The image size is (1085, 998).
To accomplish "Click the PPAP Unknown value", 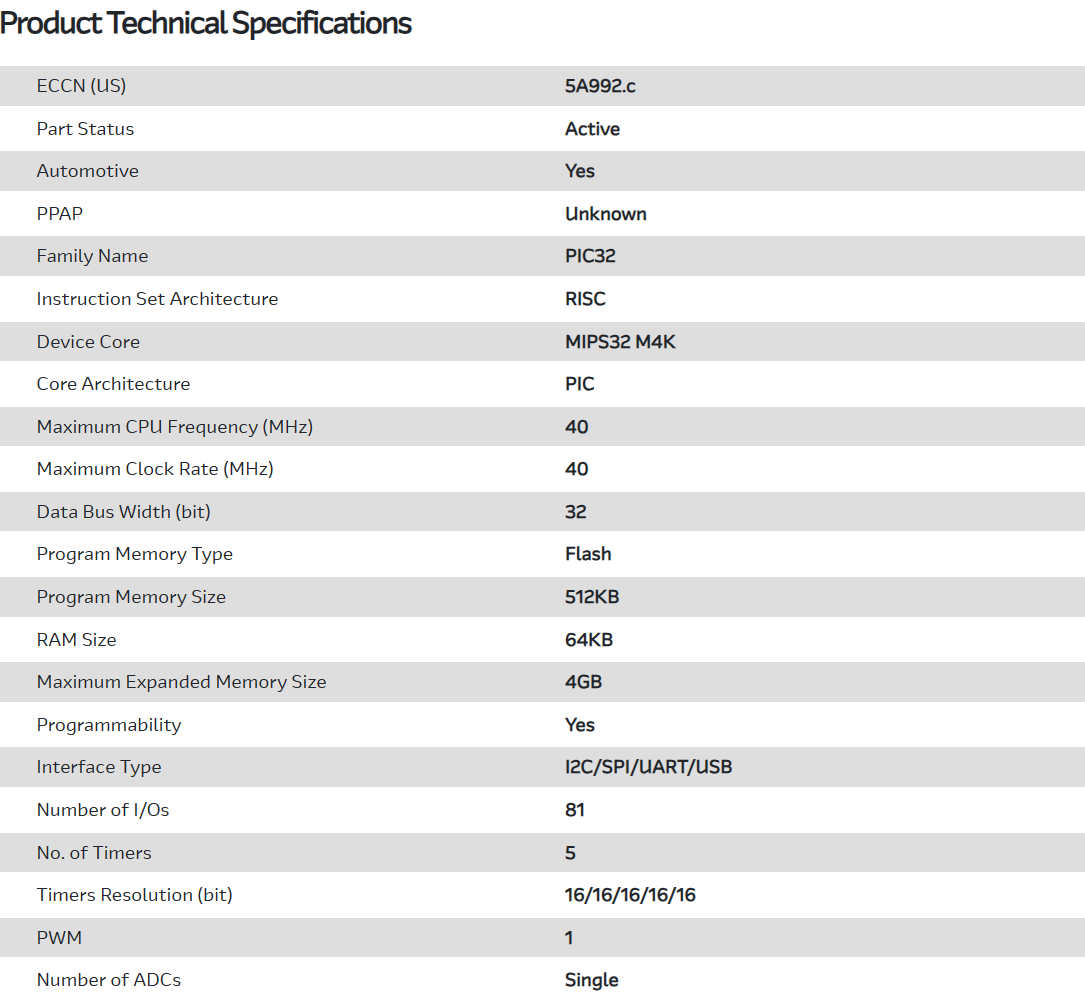I will pos(605,214).
